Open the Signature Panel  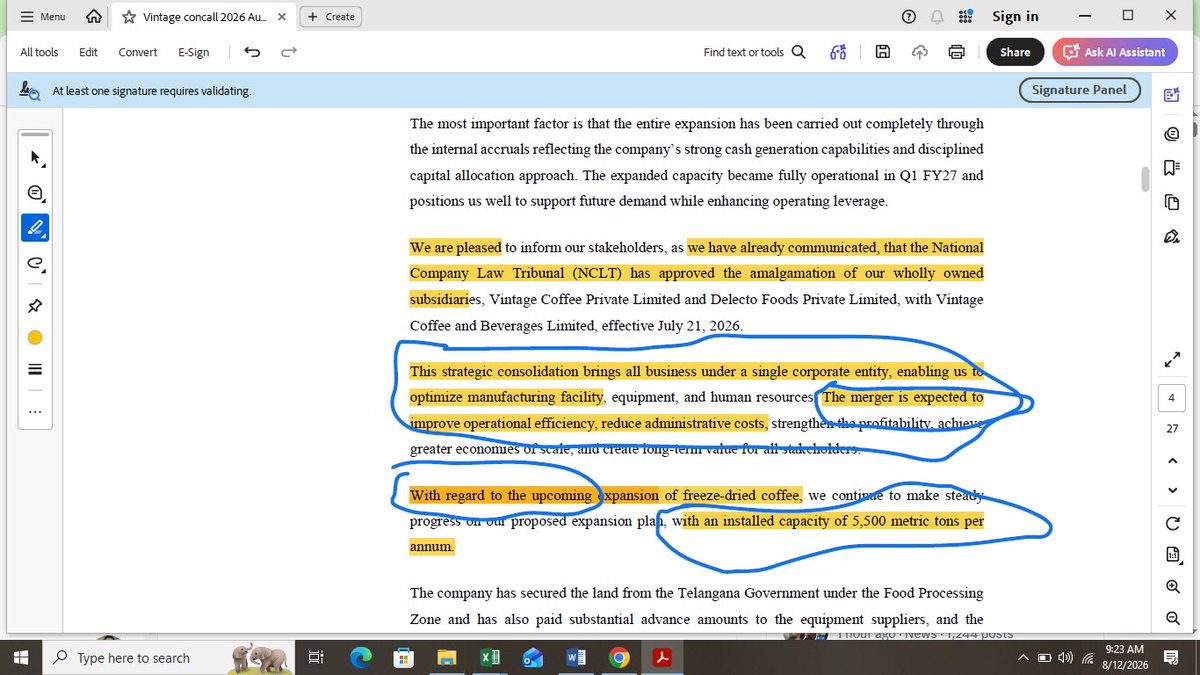[1079, 90]
